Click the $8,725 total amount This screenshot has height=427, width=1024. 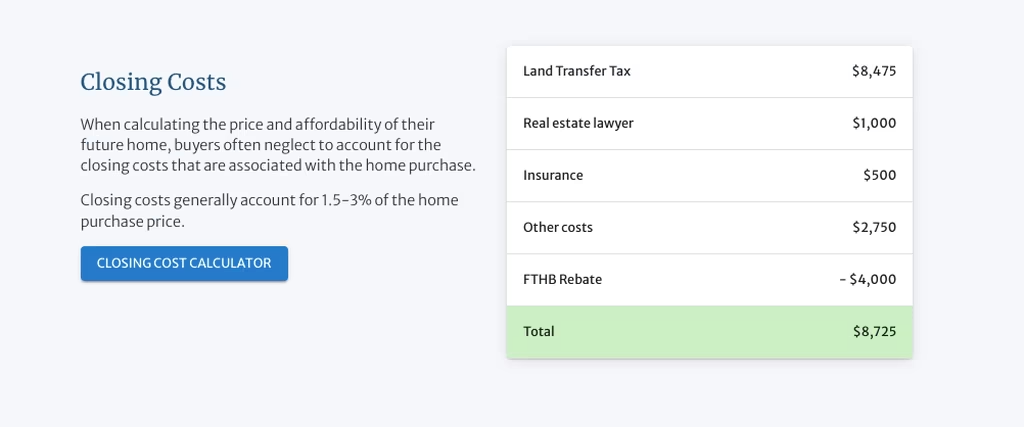(874, 332)
